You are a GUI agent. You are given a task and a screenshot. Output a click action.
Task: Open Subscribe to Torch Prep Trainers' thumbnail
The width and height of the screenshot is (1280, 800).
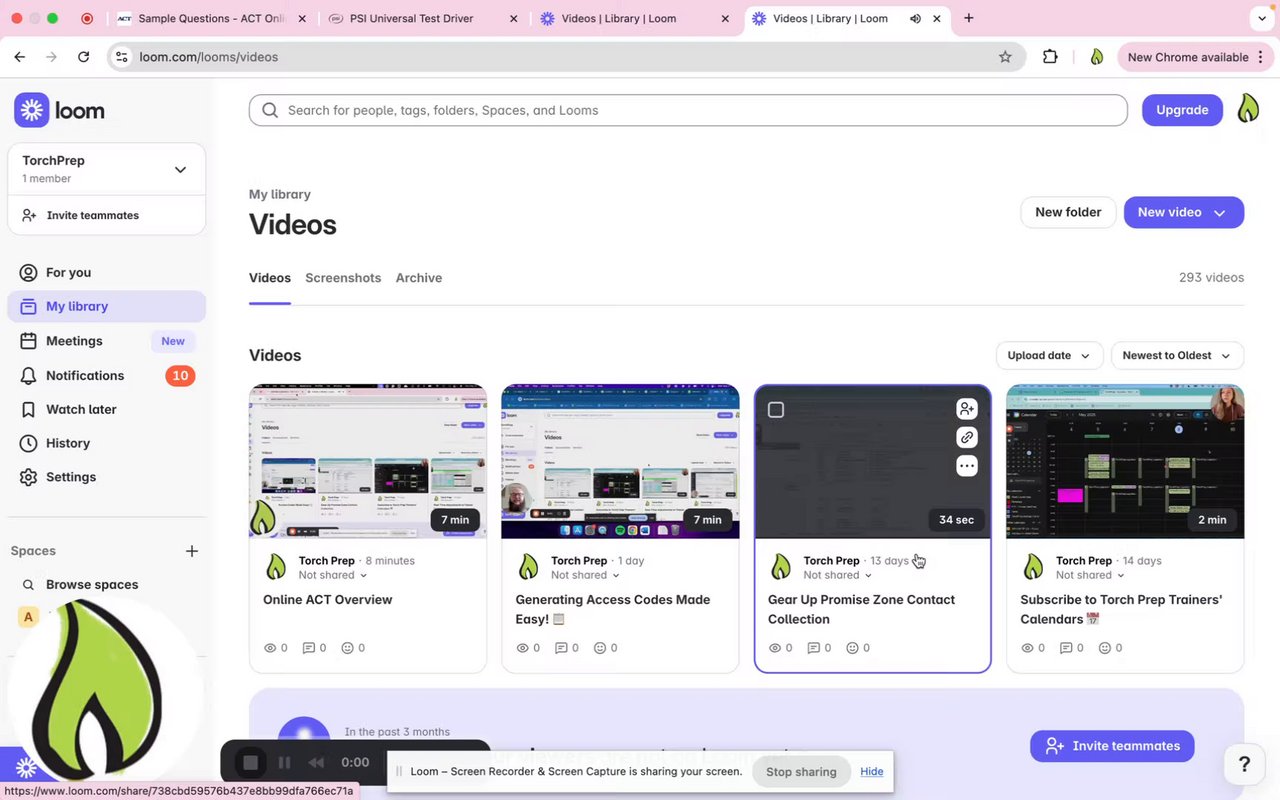1125,462
